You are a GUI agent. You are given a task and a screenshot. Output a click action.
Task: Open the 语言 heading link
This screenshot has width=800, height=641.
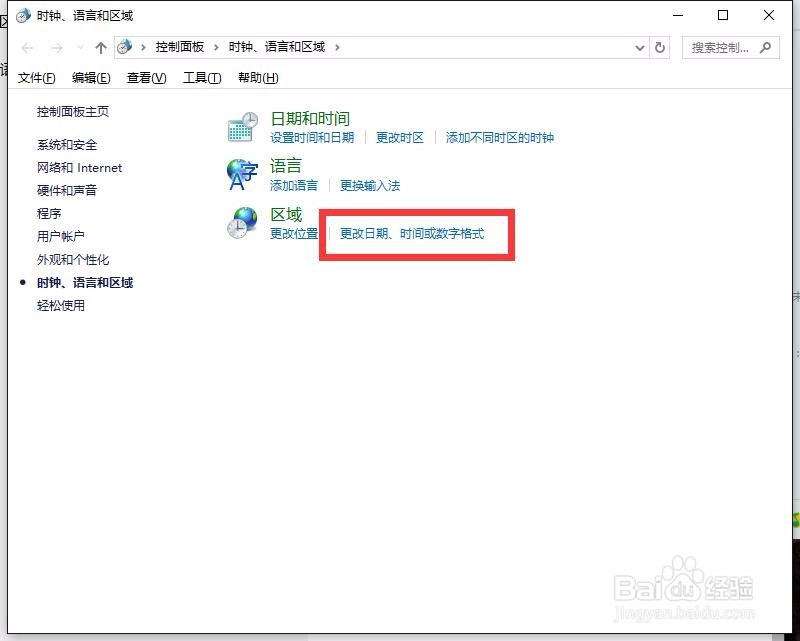tap(286, 166)
